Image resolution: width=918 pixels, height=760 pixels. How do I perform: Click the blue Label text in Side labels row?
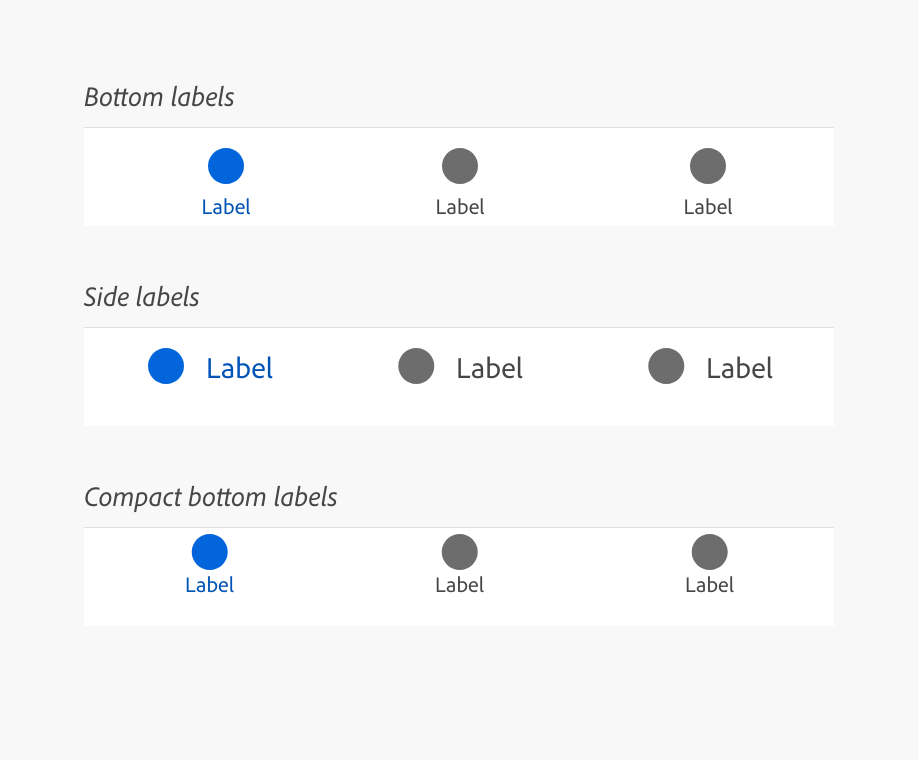click(239, 368)
